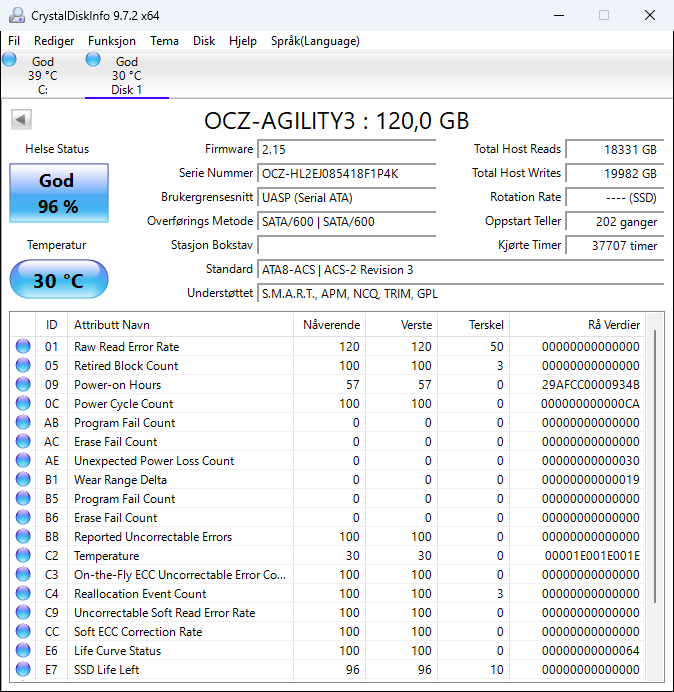Click the empty Stasjon Bokstav field
The image size is (674, 692).
click(346, 245)
